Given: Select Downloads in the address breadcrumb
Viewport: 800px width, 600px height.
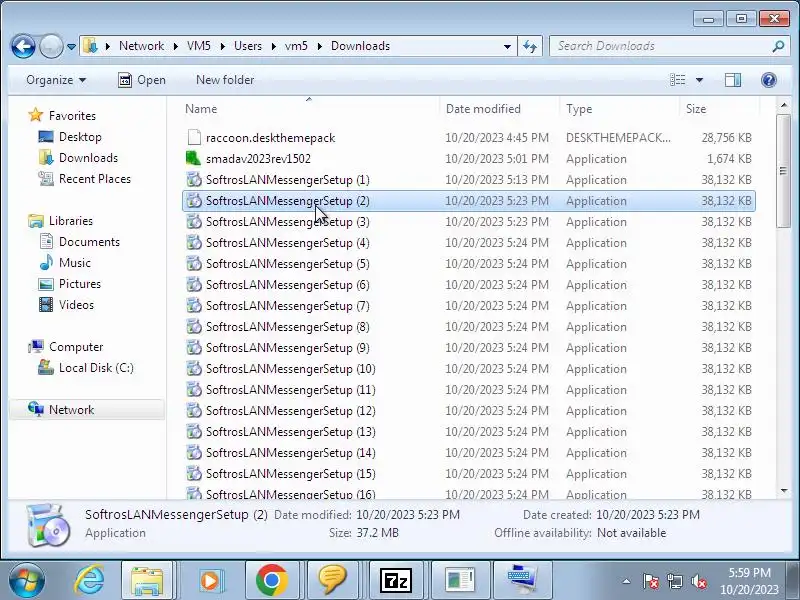Looking at the screenshot, I should coord(360,46).
